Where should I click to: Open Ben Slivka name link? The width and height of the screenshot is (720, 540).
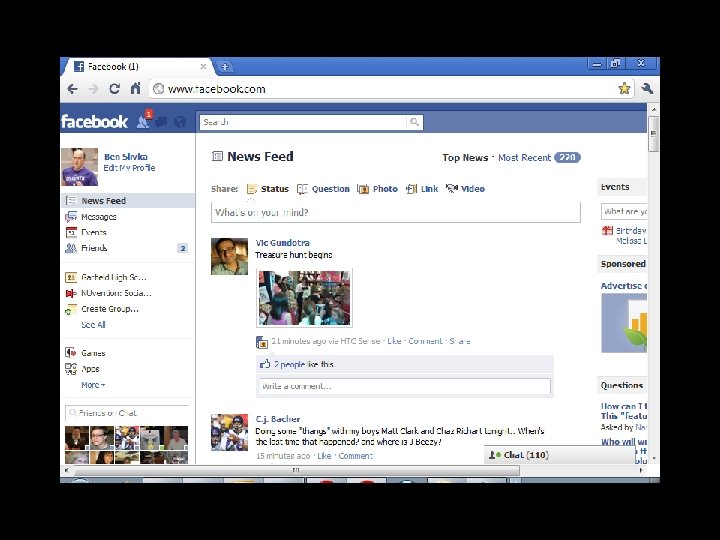(125, 157)
